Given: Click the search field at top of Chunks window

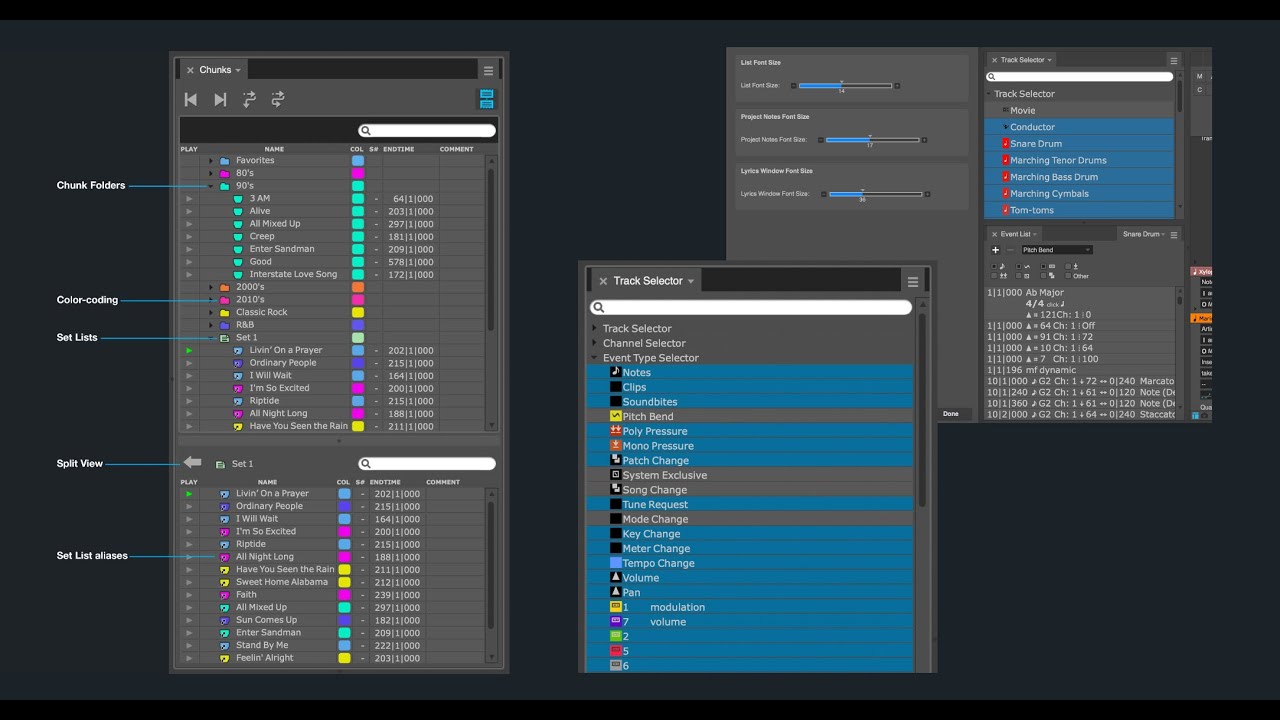Looking at the screenshot, I should click(427, 130).
